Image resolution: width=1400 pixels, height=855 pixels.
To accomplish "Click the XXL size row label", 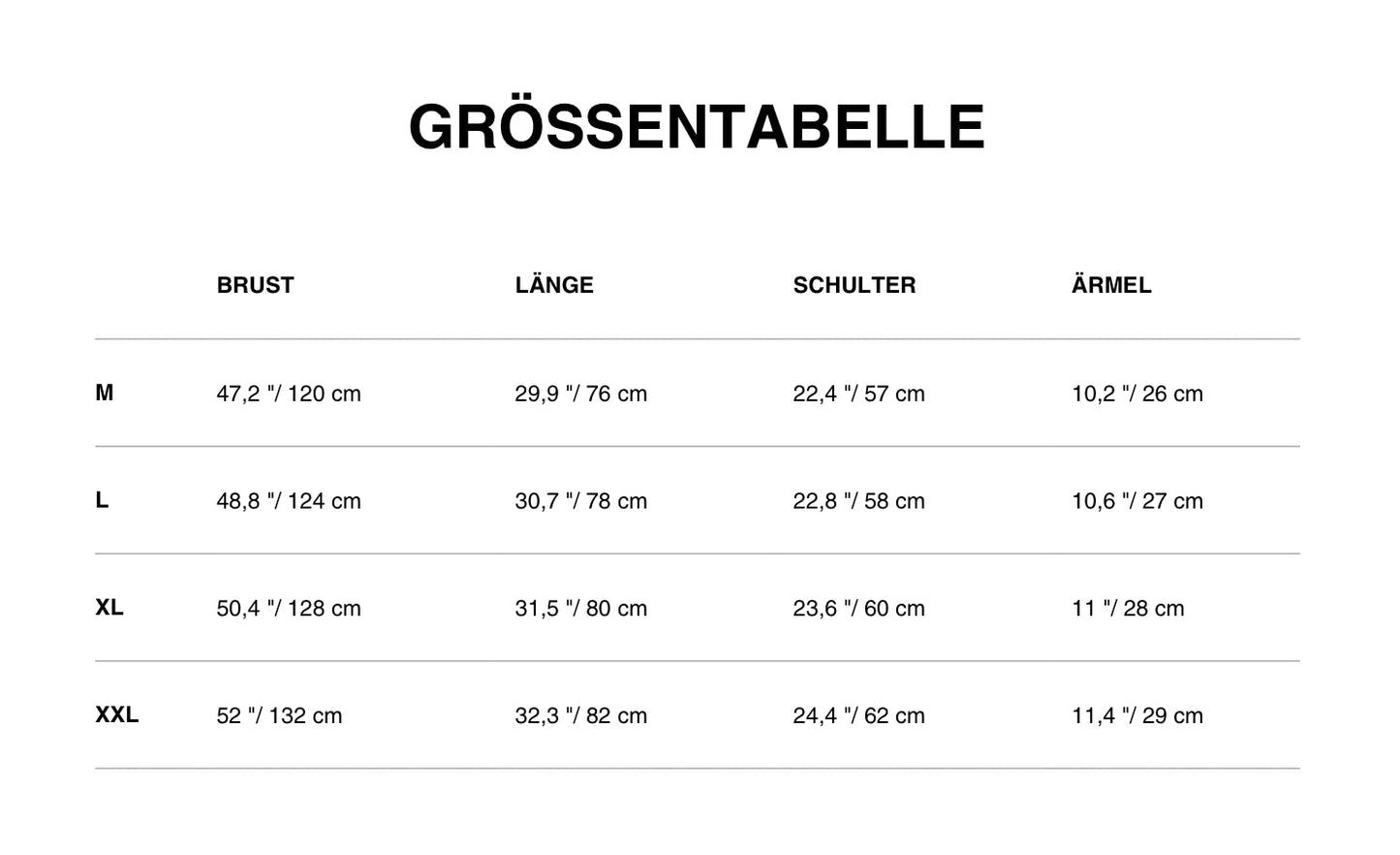I will pyautogui.click(x=116, y=715).
